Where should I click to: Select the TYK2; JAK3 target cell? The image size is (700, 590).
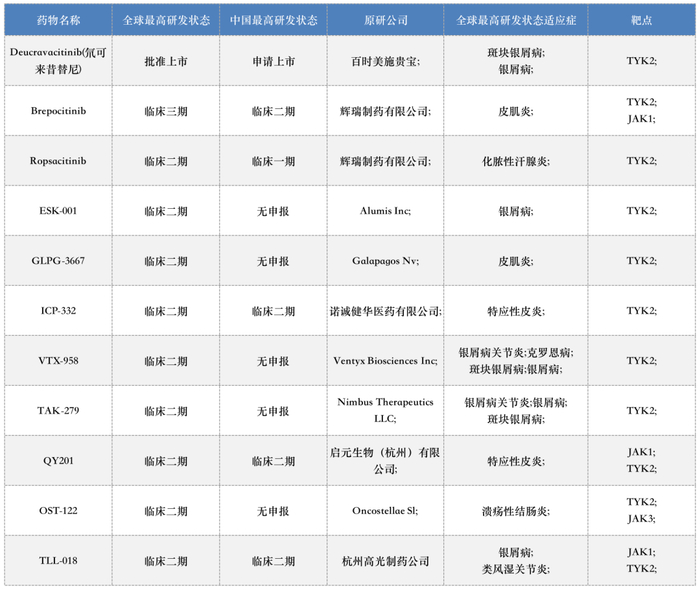(x=642, y=511)
